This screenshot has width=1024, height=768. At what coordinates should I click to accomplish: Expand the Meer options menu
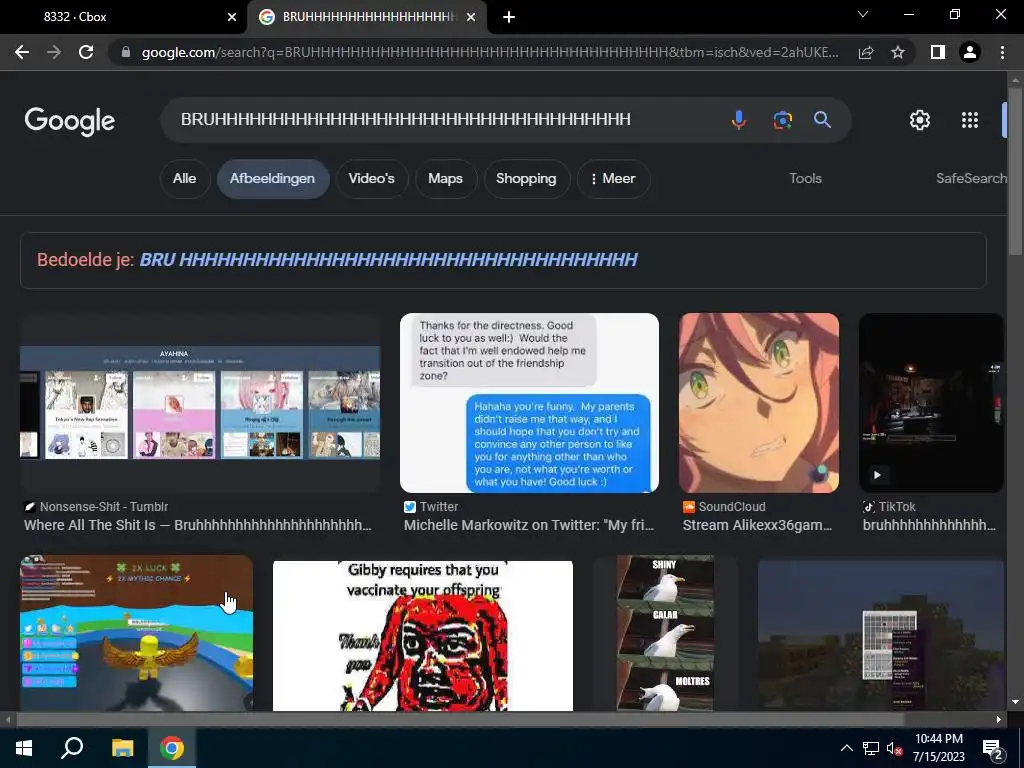coord(613,178)
